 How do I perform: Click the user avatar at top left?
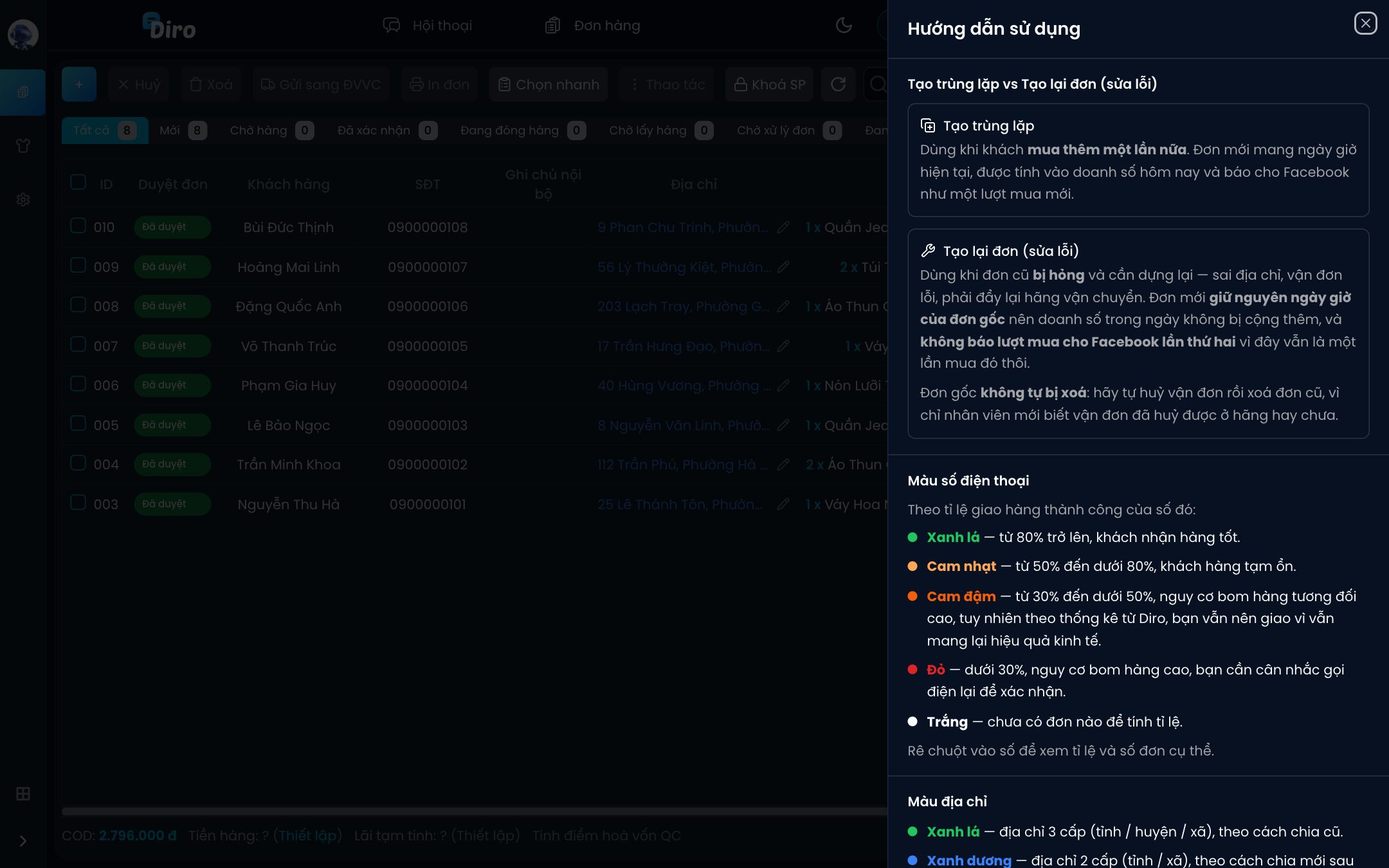[23, 35]
